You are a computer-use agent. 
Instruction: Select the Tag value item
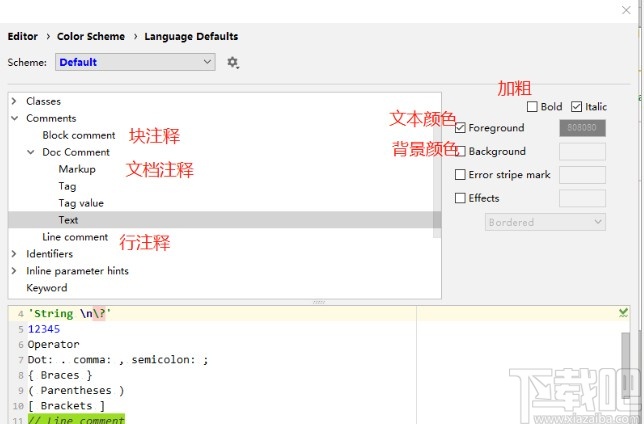(x=81, y=203)
